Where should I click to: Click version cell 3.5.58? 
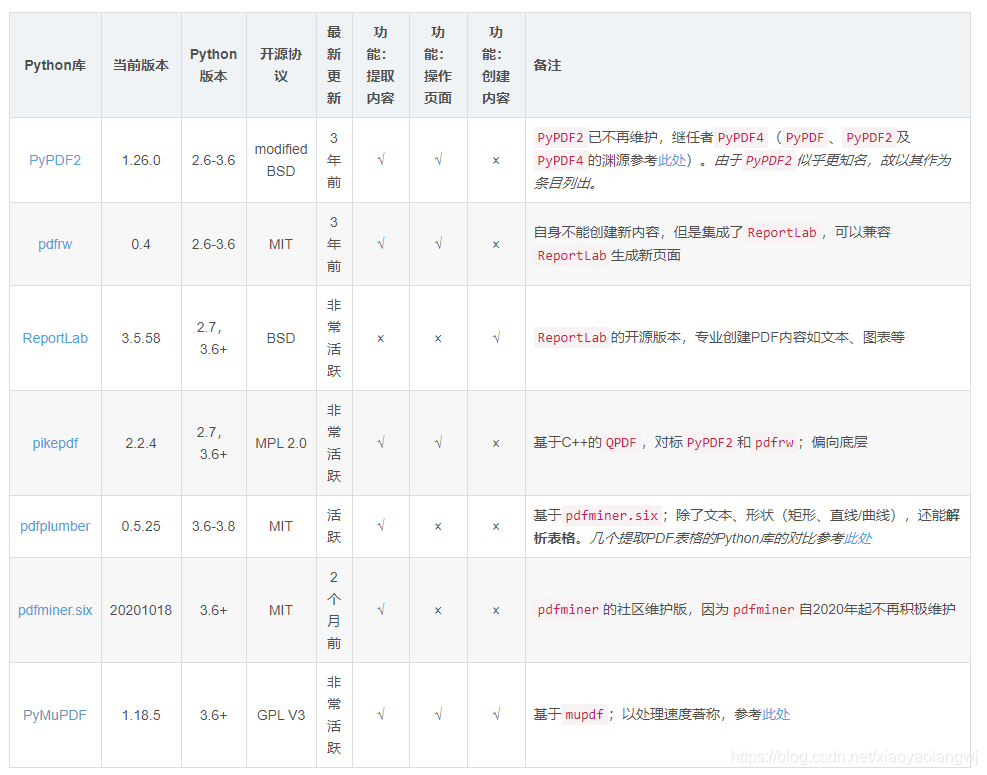click(141, 338)
